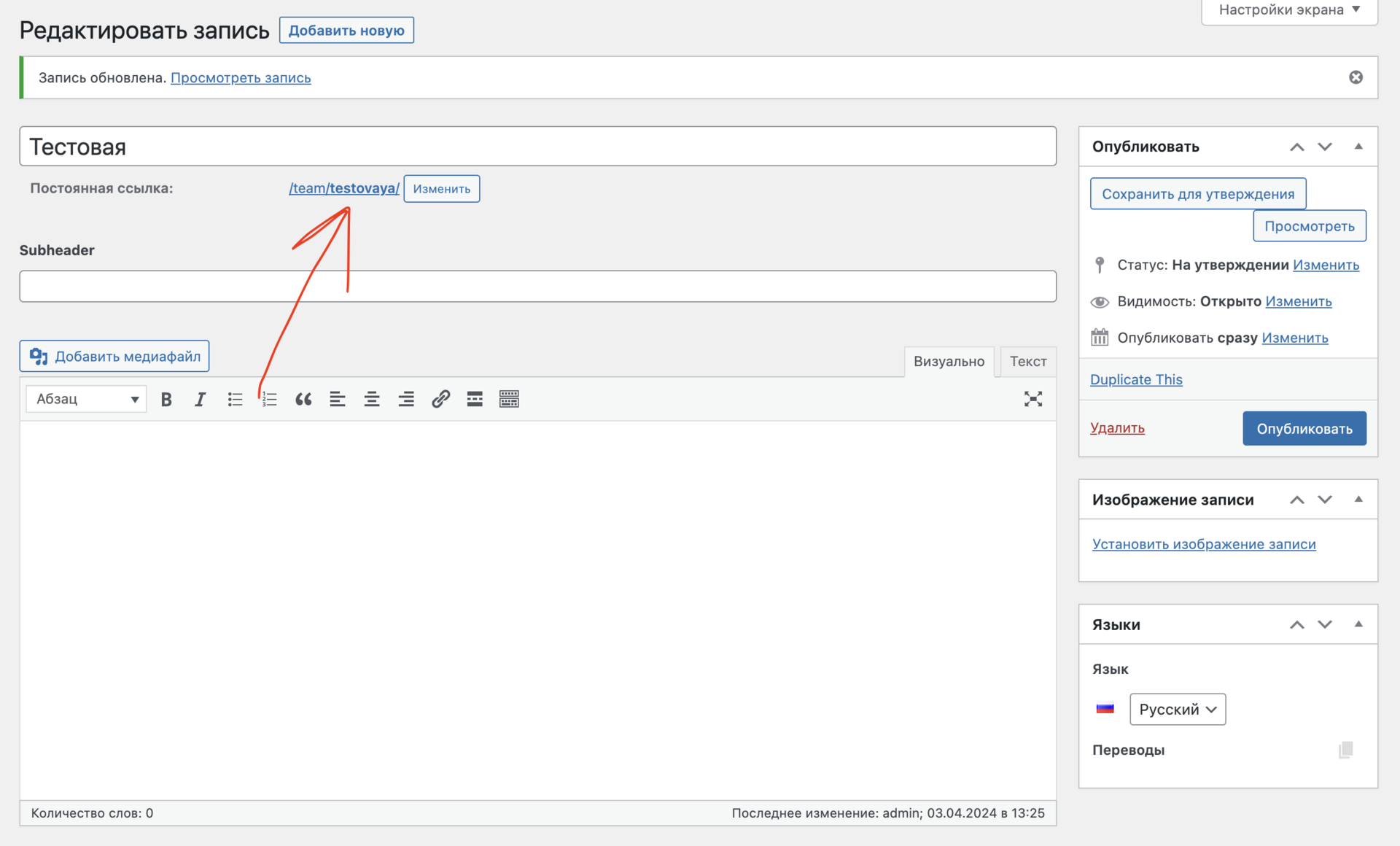The width and height of the screenshot is (1400, 846).
Task: Enable distraction-free fullscreen mode
Action: coord(1032,399)
